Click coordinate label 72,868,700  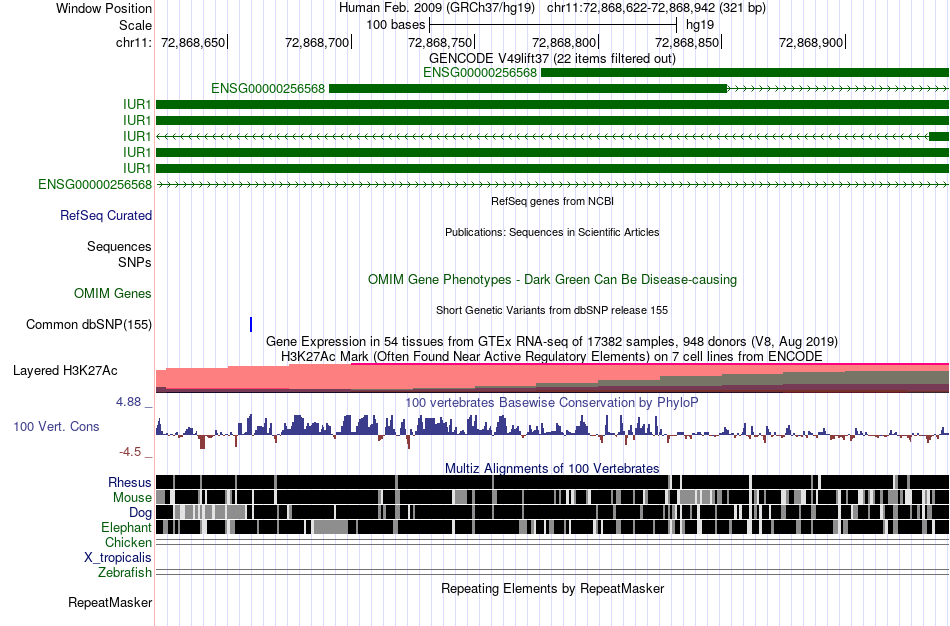pyautogui.click(x=317, y=42)
